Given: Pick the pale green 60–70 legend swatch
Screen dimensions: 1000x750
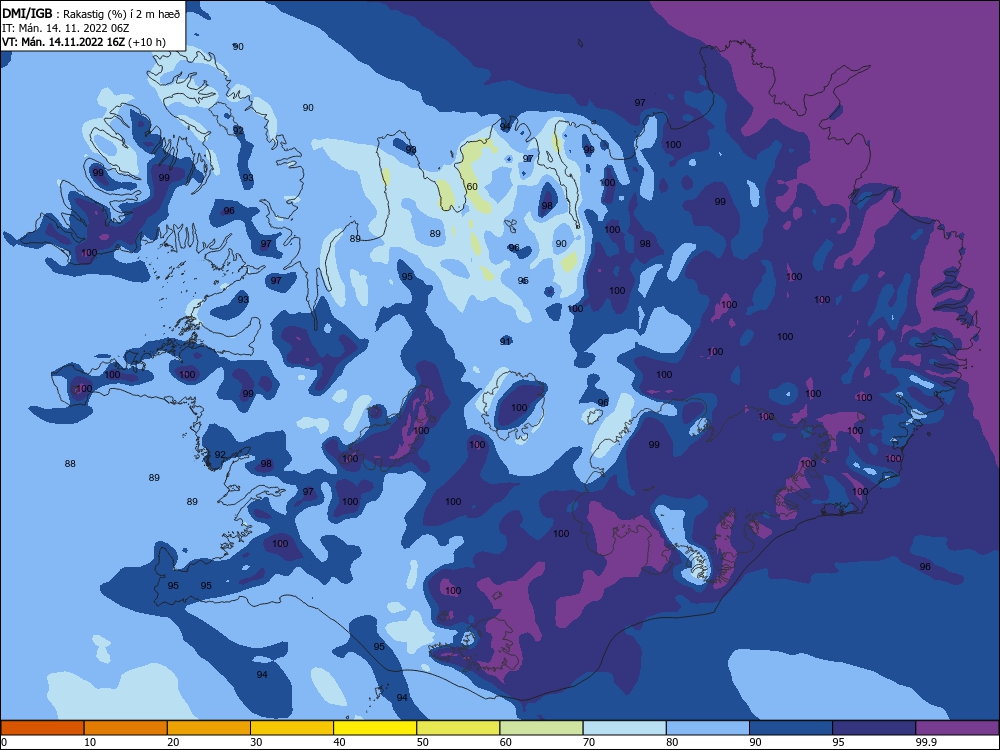Looking at the screenshot, I should (x=541, y=728).
